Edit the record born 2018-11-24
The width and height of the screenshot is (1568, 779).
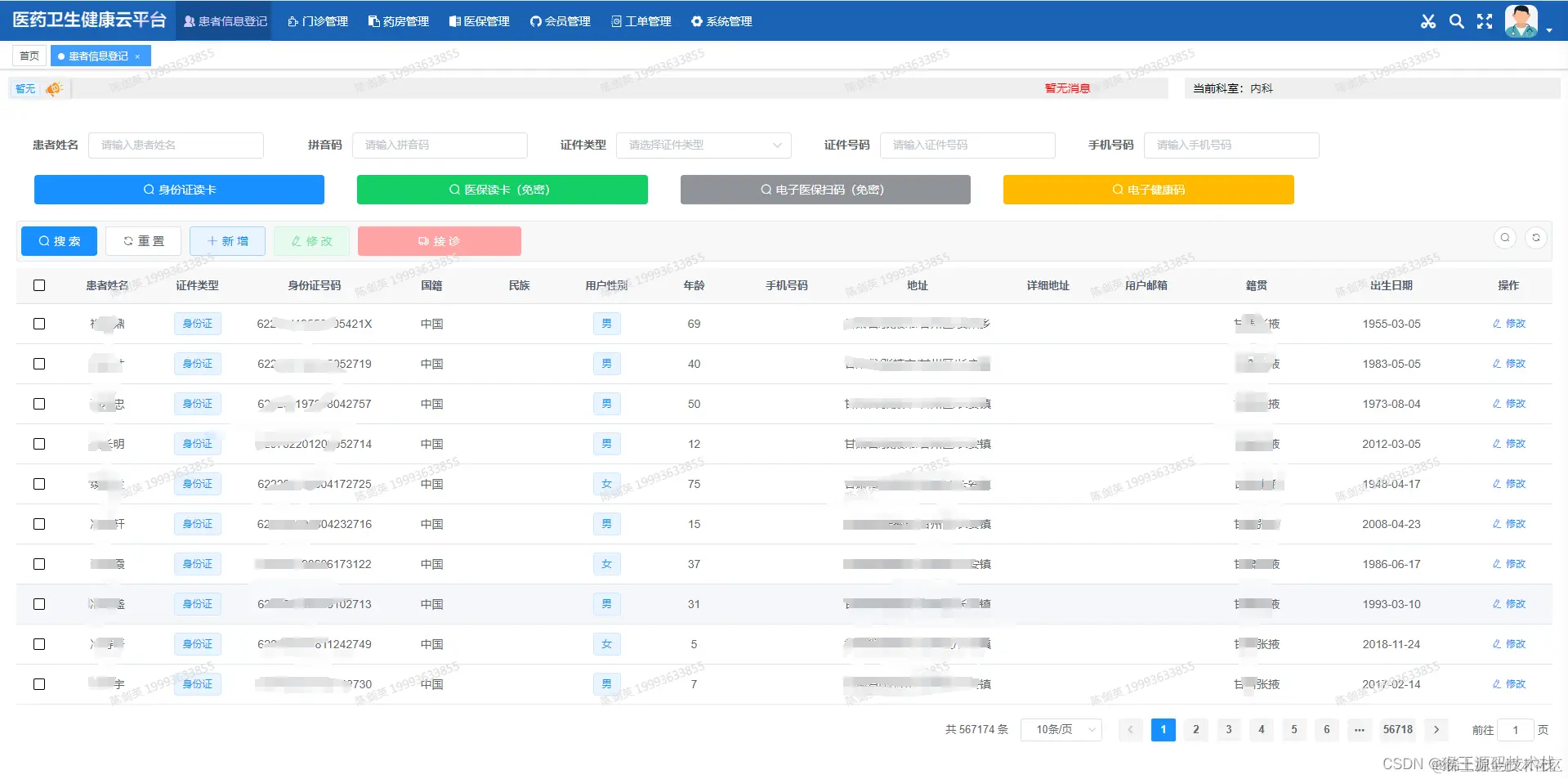pyautogui.click(x=1509, y=644)
